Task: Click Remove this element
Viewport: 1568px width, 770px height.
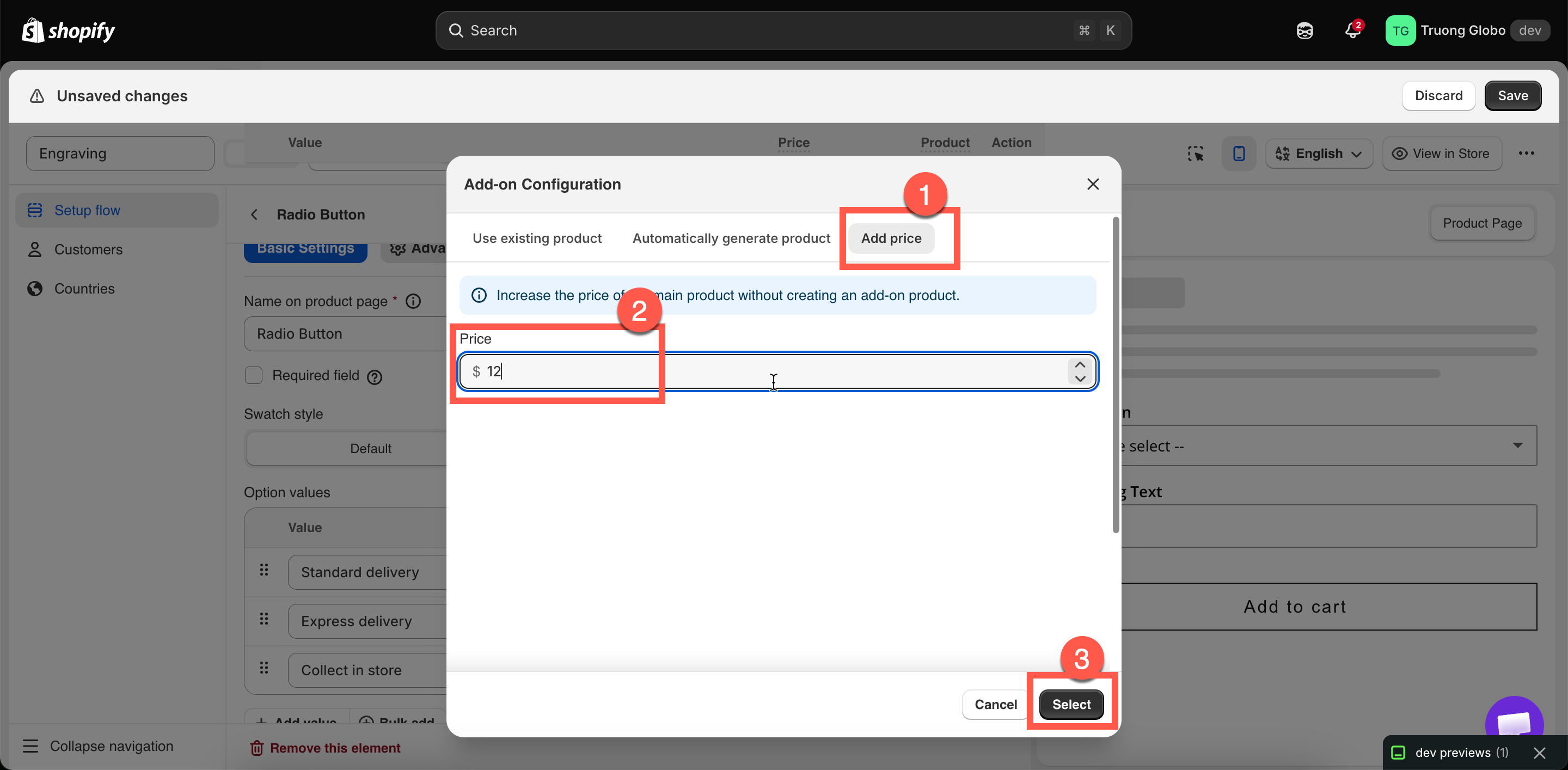Action: pos(325,748)
